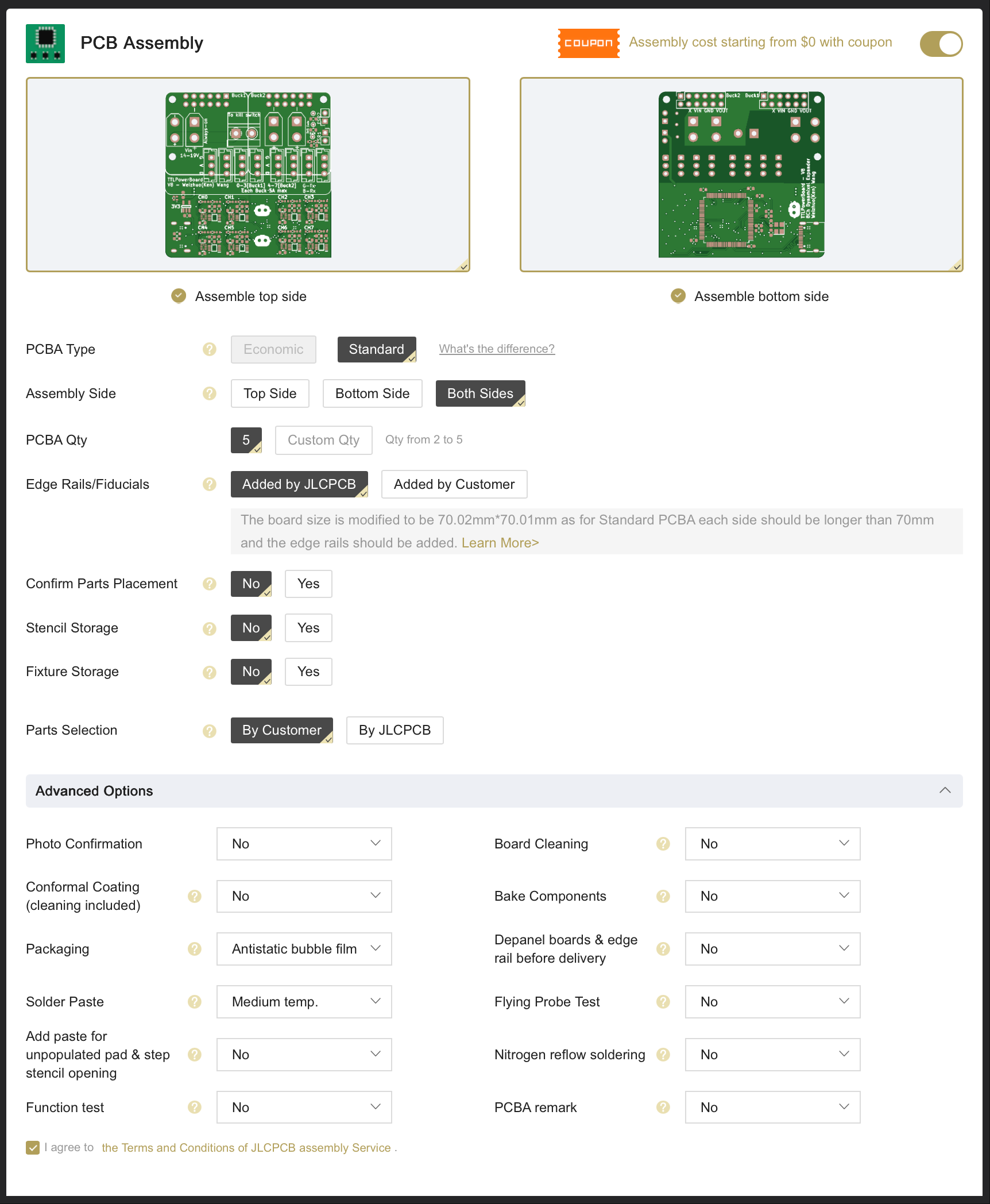
Task: Click the orange coupon badge icon
Action: (588, 43)
